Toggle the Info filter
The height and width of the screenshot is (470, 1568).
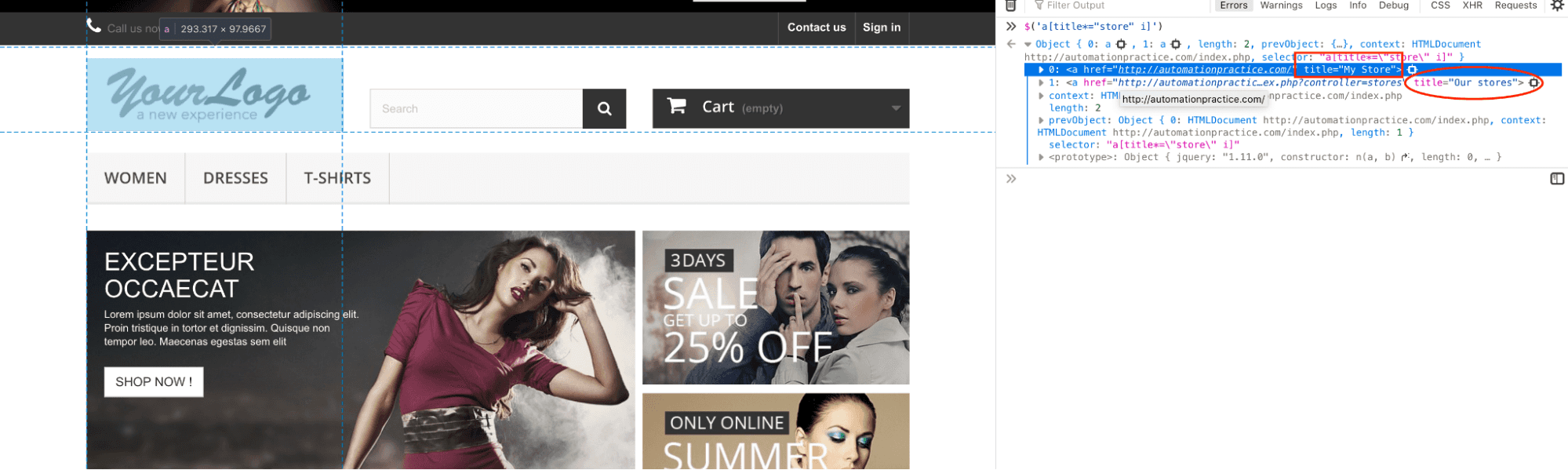[1358, 5]
